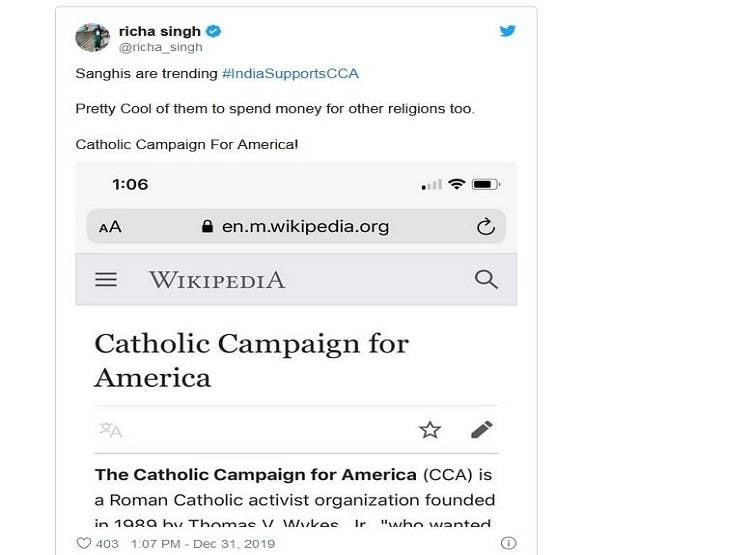Click the Twitter bird logo

(508, 31)
